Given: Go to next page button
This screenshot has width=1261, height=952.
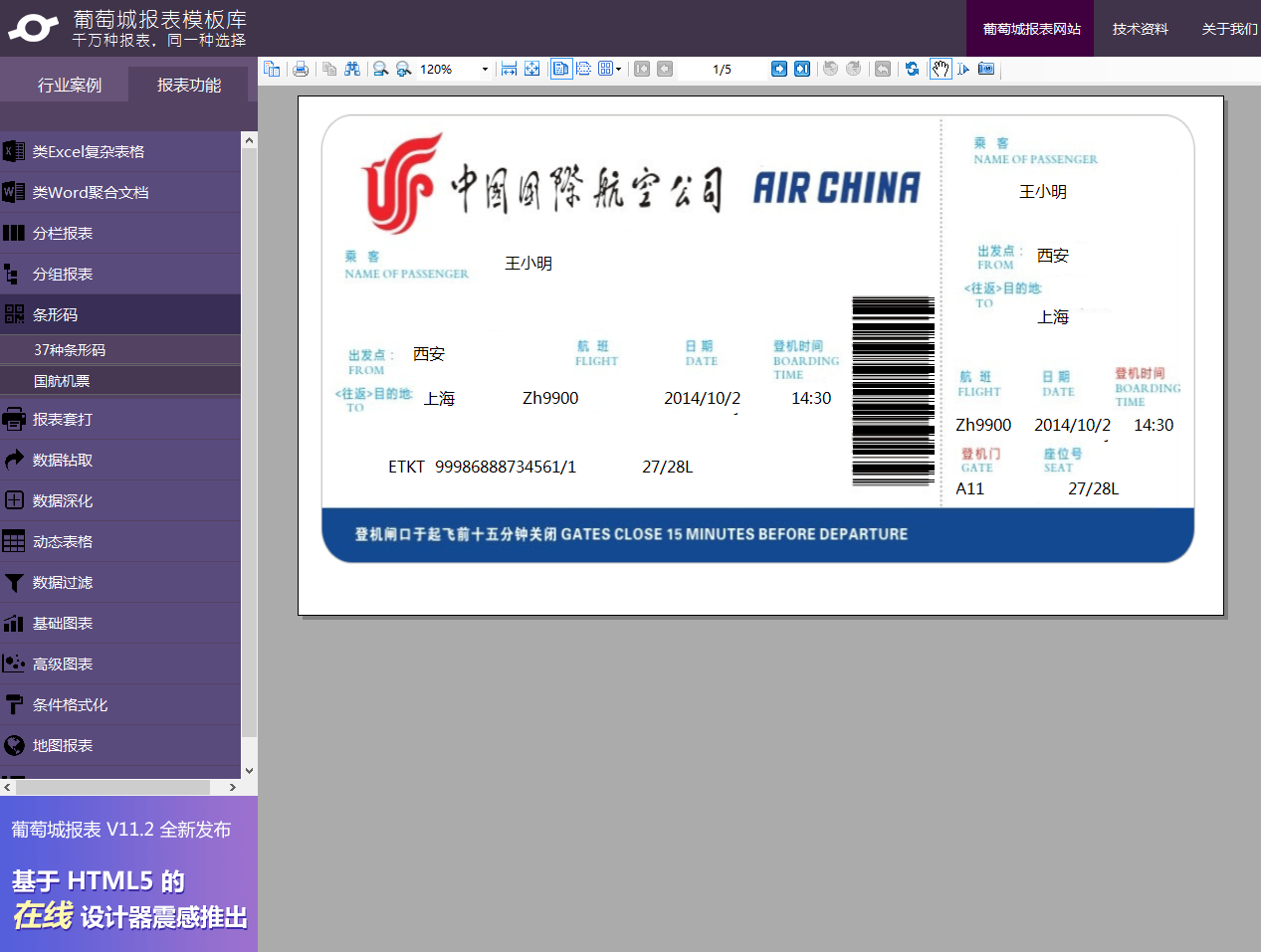Looking at the screenshot, I should [x=779, y=69].
